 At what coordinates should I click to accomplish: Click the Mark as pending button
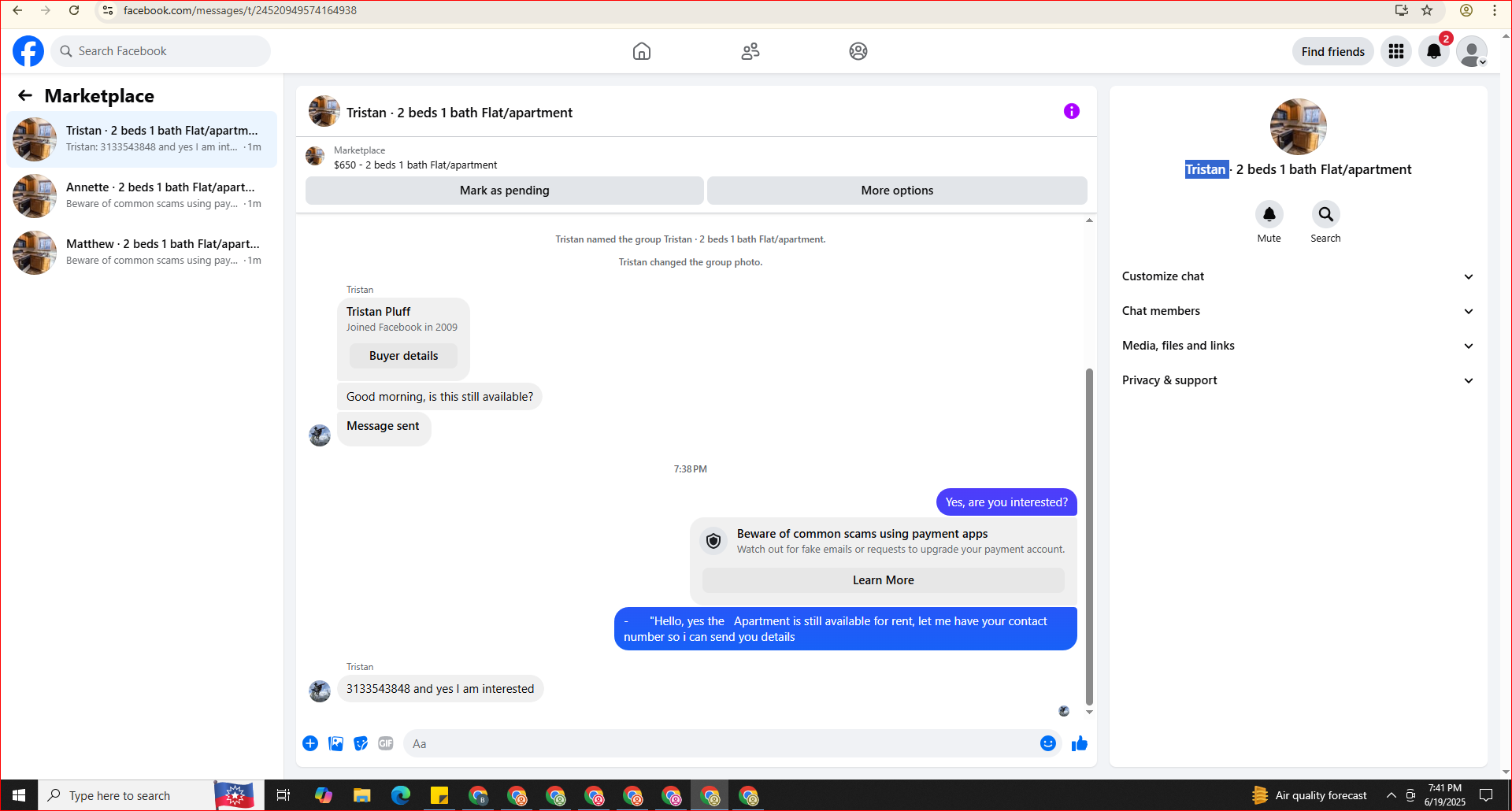click(x=504, y=191)
